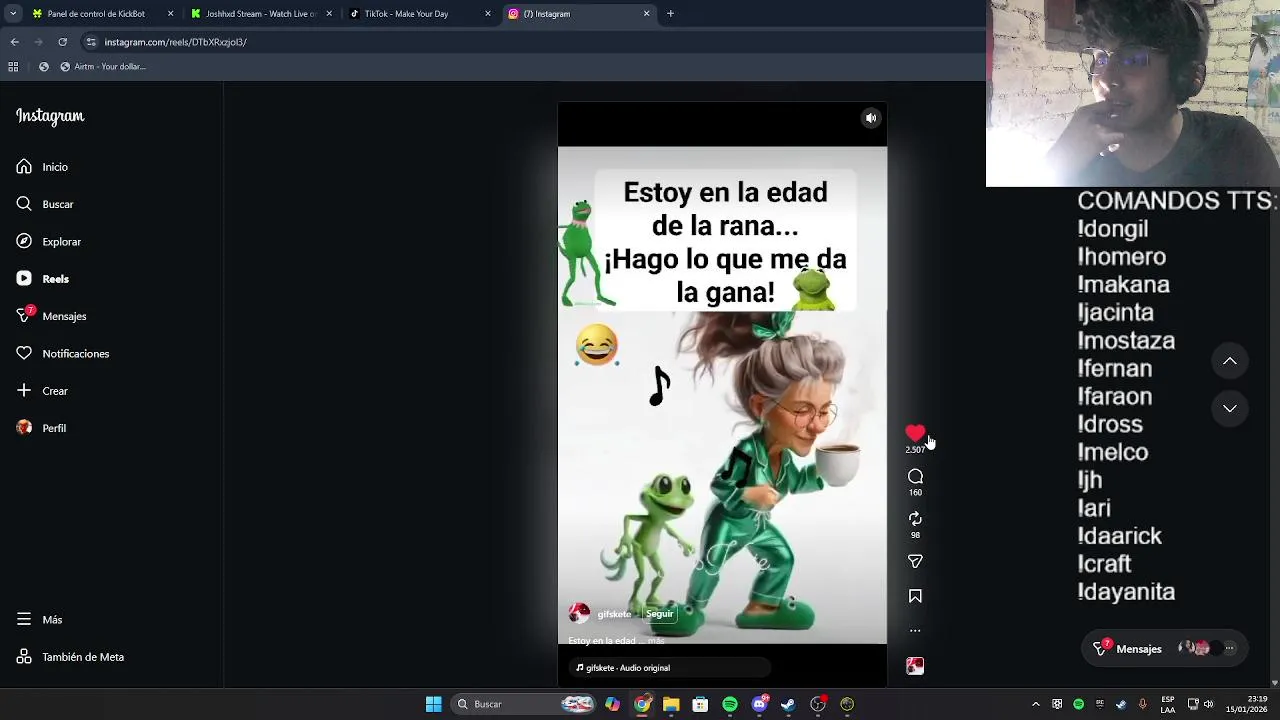This screenshot has width=1280, height=720.
Task: Click the Seguir button on the reel
Action: (659, 614)
